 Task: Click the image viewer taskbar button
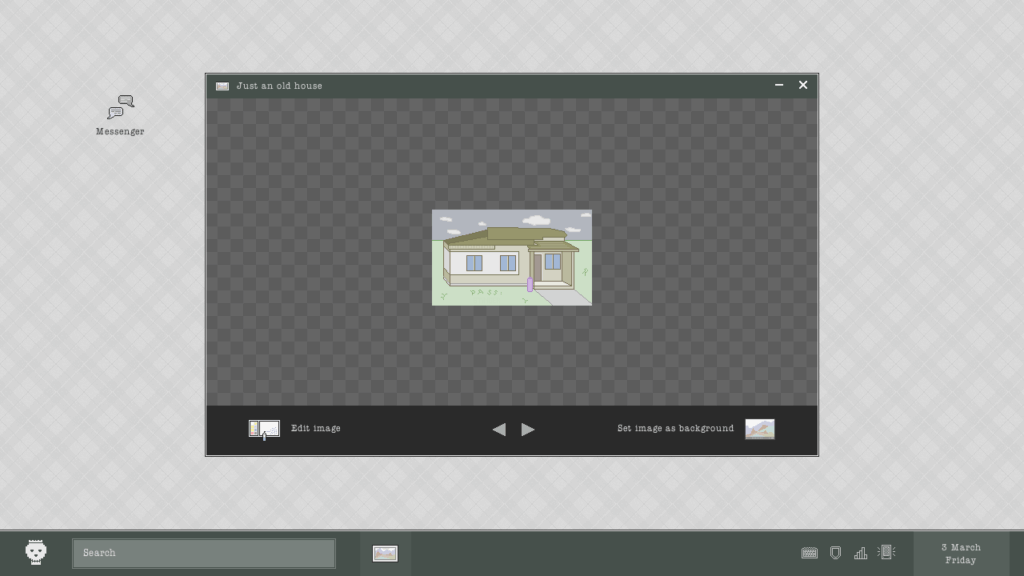[385, 553]
